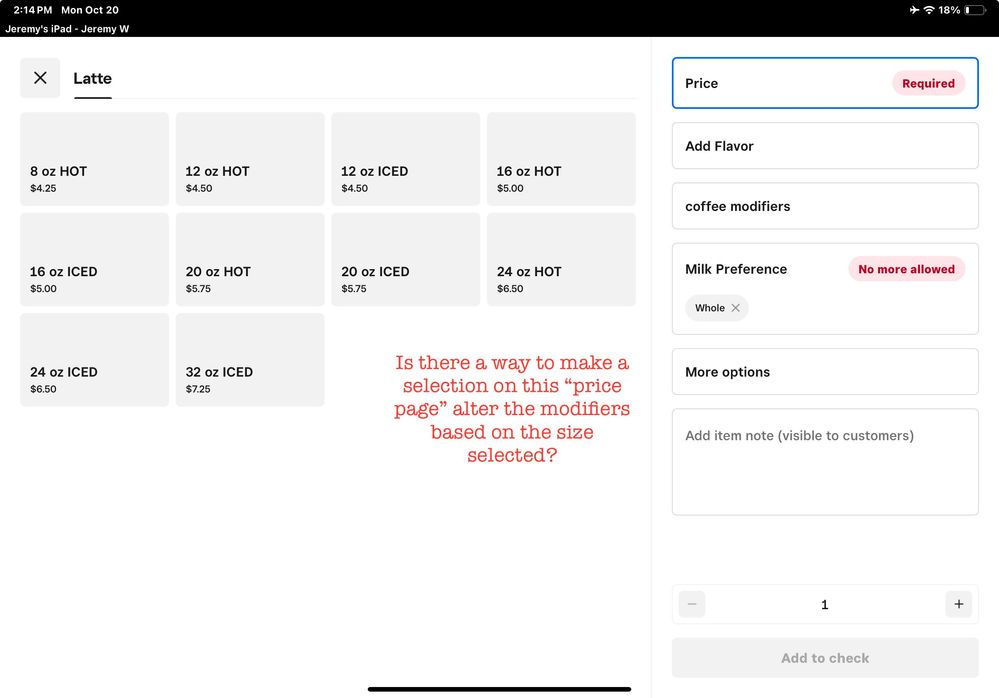Viewport: 999px width, 698px height.
Task: Click the item note text field
Action: 825,461
